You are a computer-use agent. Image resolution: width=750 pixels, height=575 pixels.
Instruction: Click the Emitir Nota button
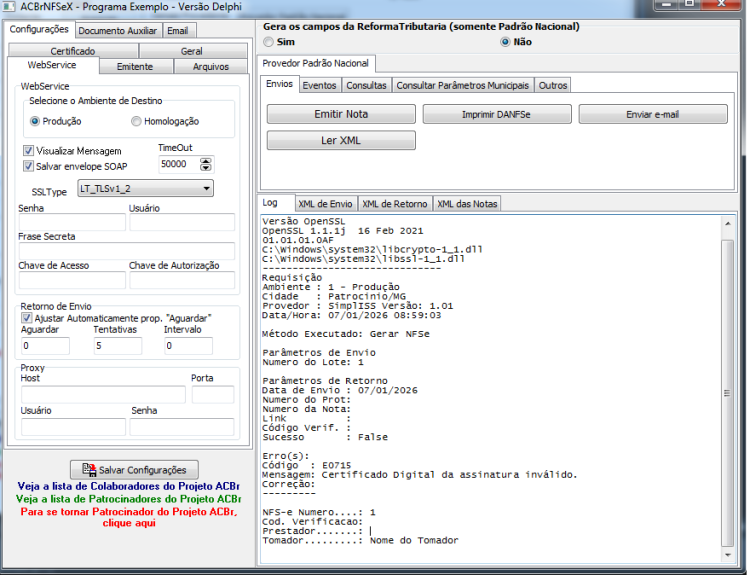coord(341,114)
